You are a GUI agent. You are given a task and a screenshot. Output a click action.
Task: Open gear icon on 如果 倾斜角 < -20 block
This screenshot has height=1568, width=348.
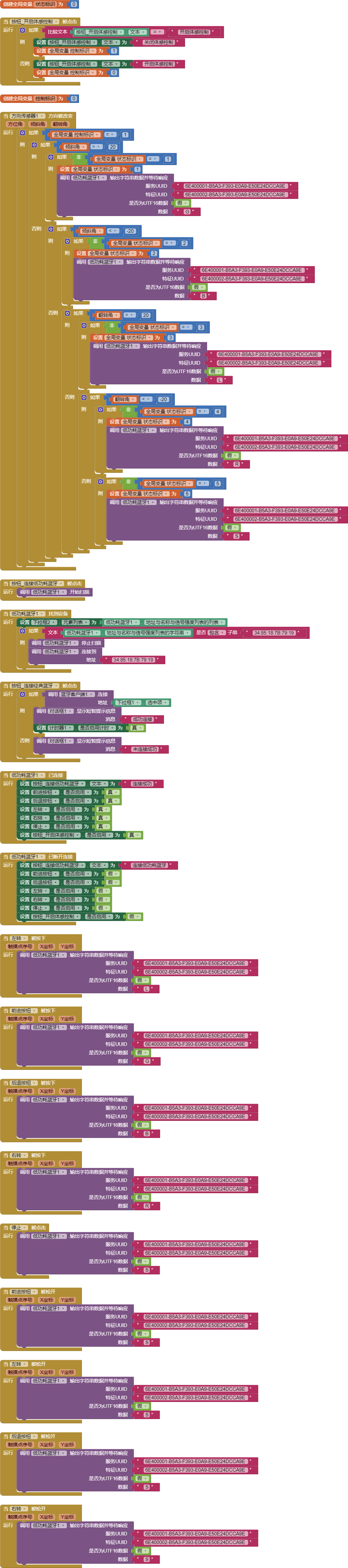(x=51, y=229)
